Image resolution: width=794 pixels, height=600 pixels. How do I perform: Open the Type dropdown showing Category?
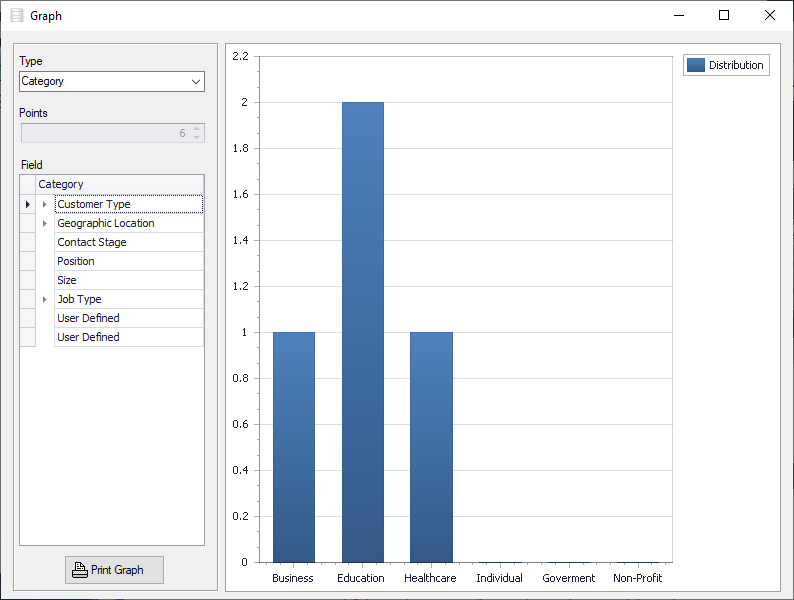pos(112,82)
